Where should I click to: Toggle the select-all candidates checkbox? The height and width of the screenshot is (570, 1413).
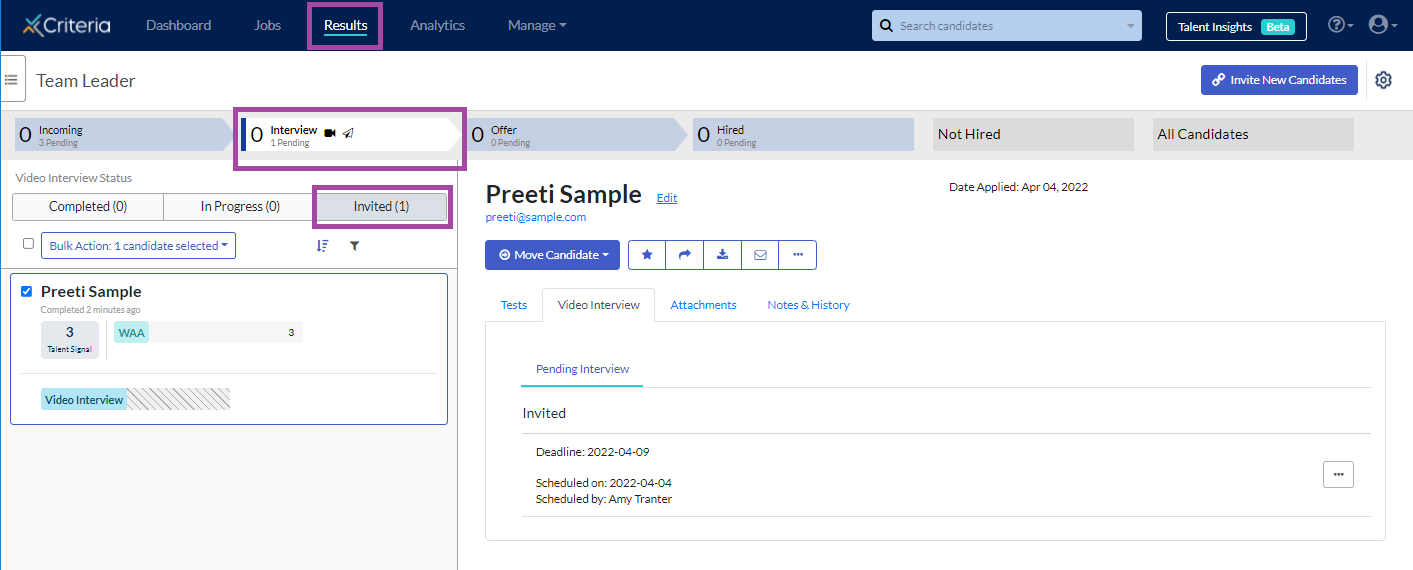[x=28, y=243]
